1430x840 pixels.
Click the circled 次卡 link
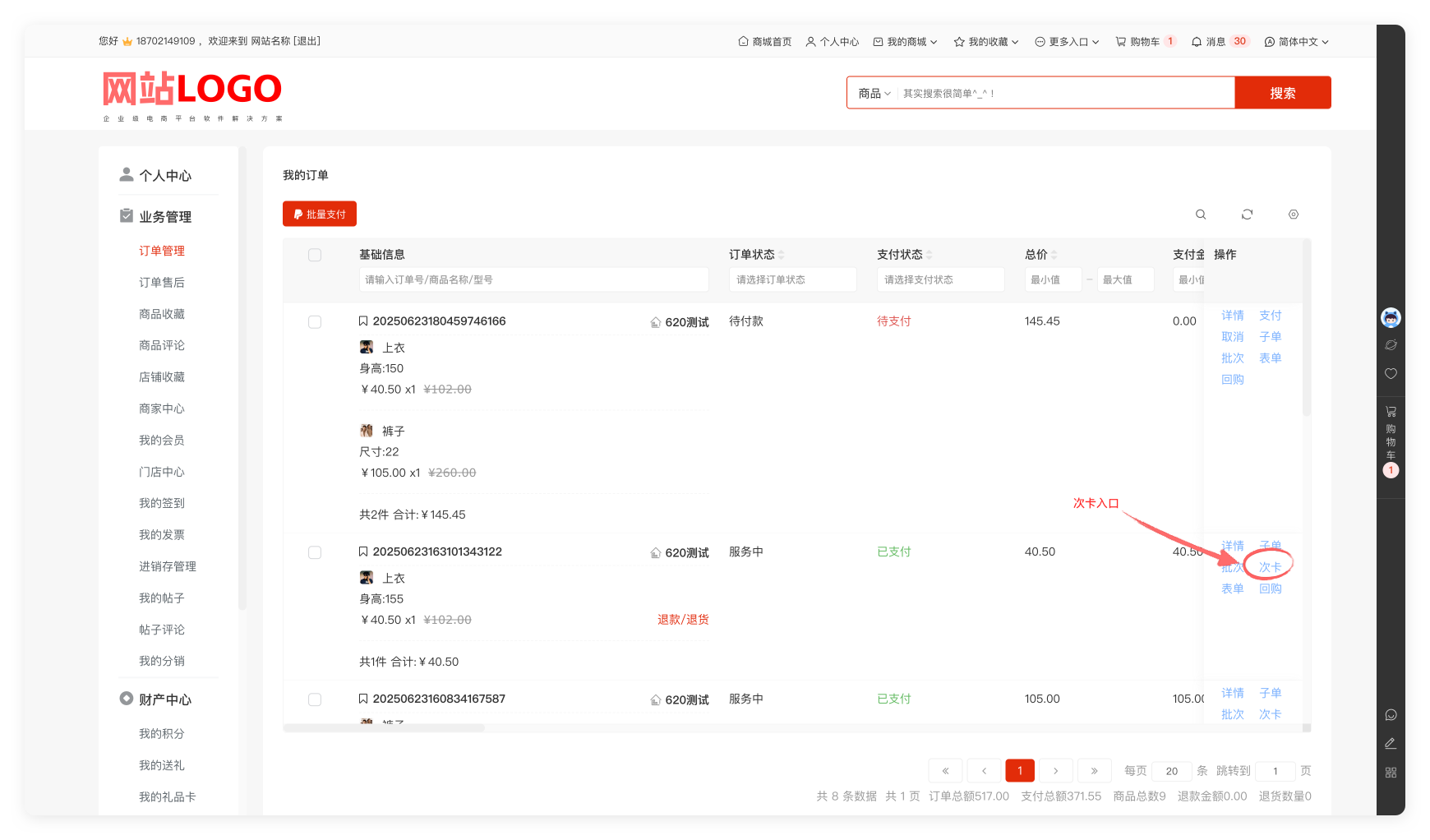(x=1270, y=567)
